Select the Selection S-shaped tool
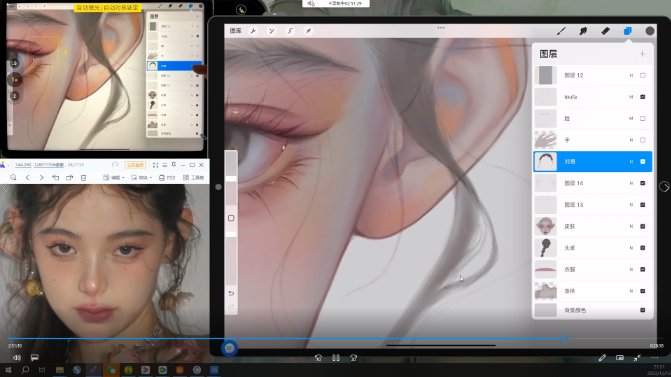Image resolution: width=671 pixels, height=377 pixels. [290, 31]
